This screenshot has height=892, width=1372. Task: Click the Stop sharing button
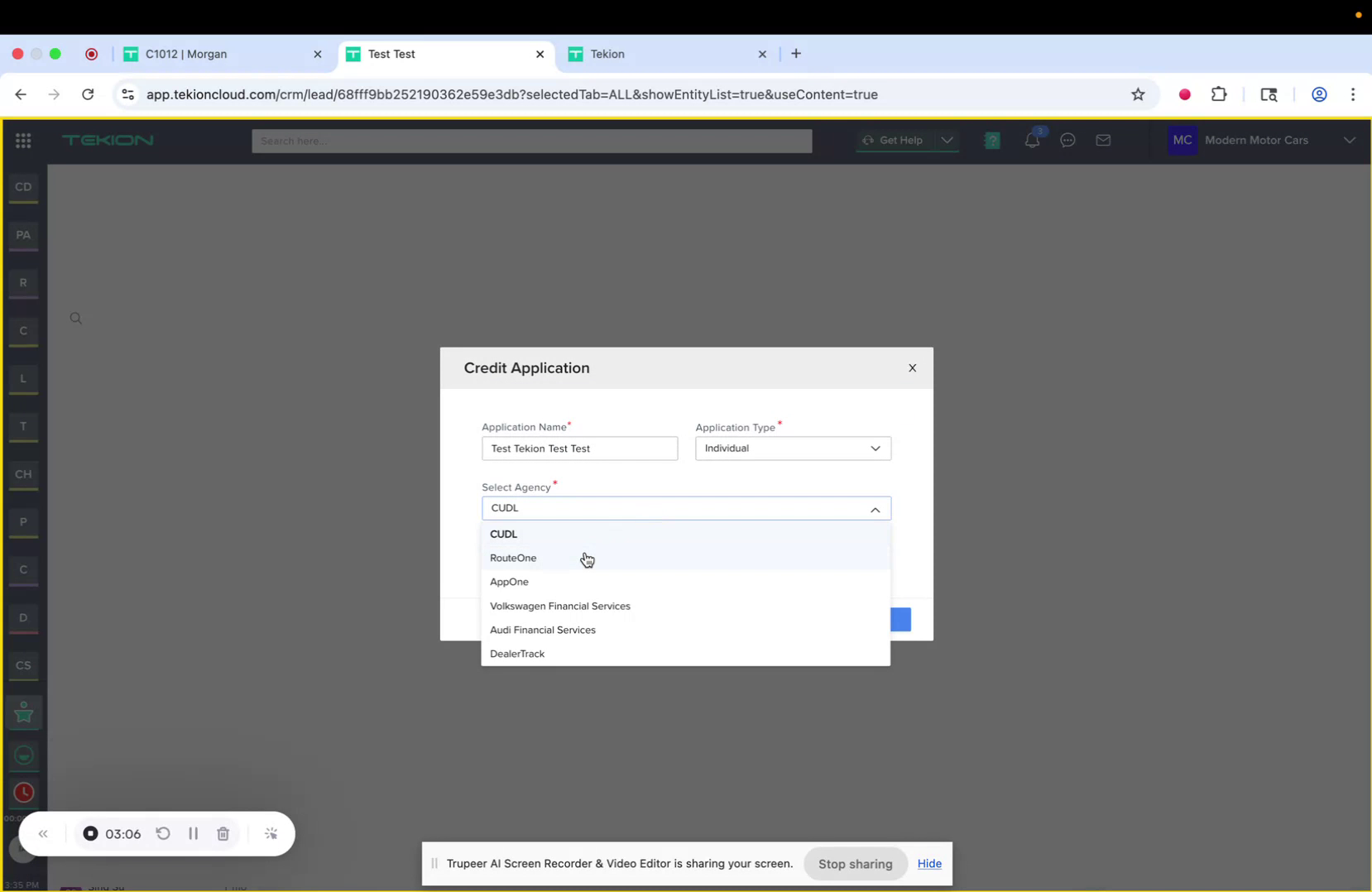click(855, 863)
